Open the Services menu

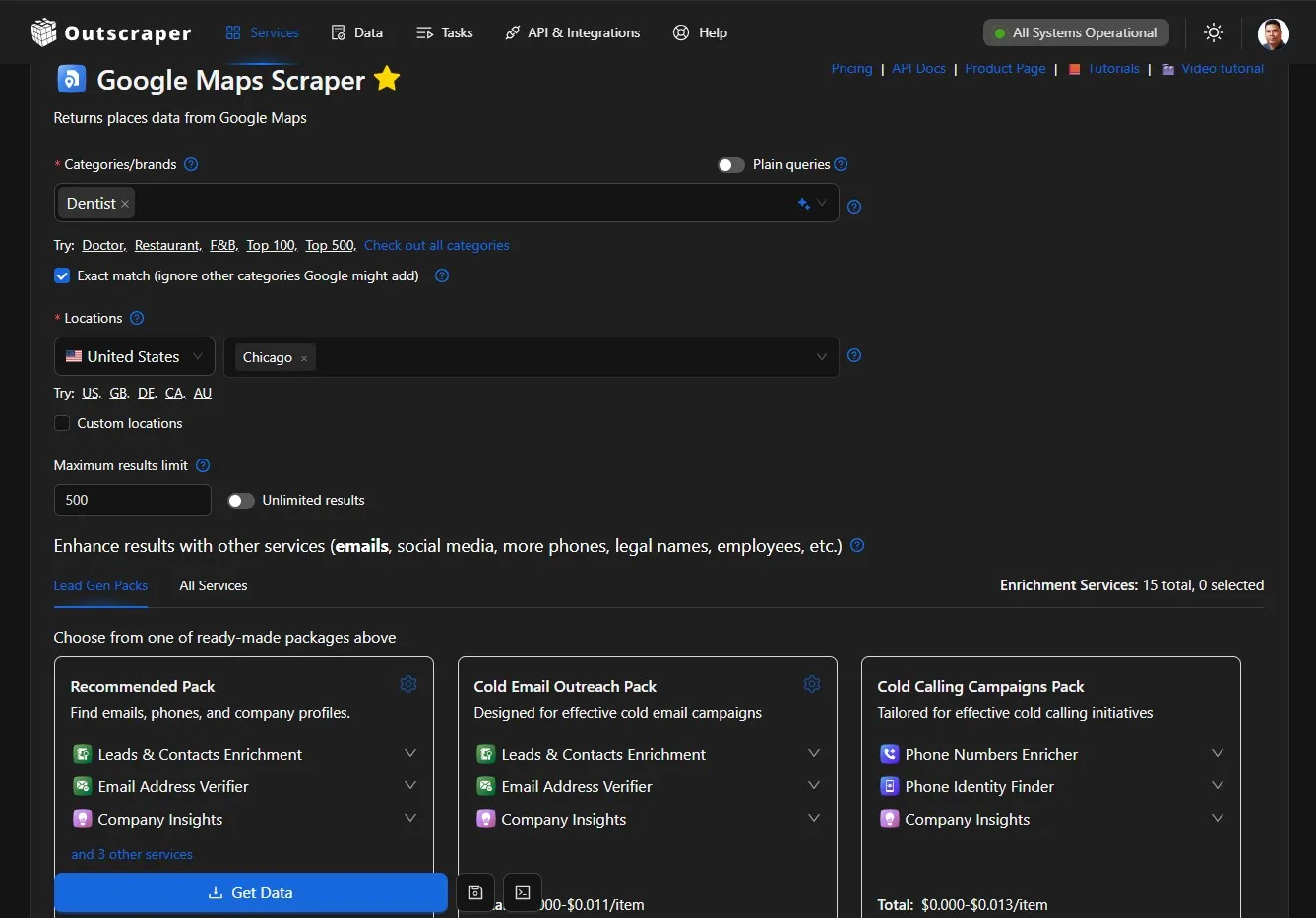coord(262,32)
